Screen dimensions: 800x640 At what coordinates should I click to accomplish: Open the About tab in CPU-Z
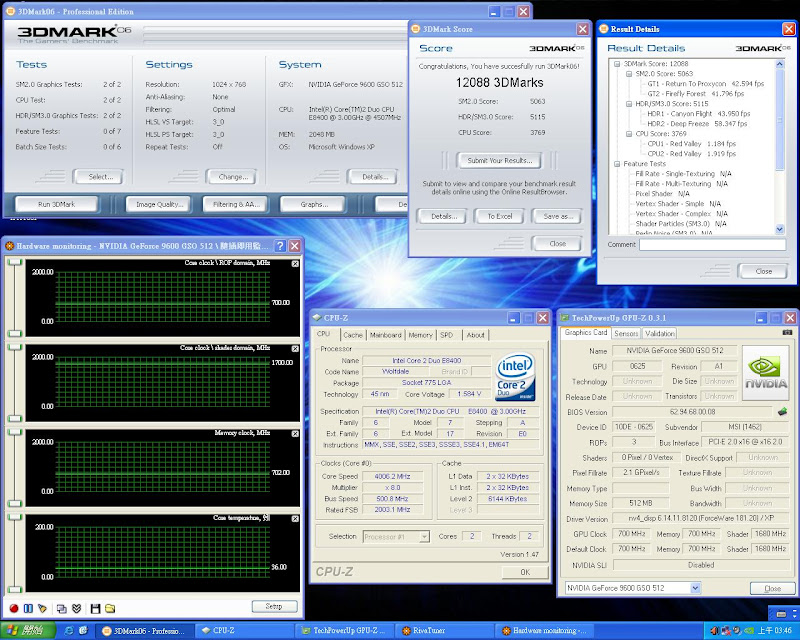coord(476,335)
